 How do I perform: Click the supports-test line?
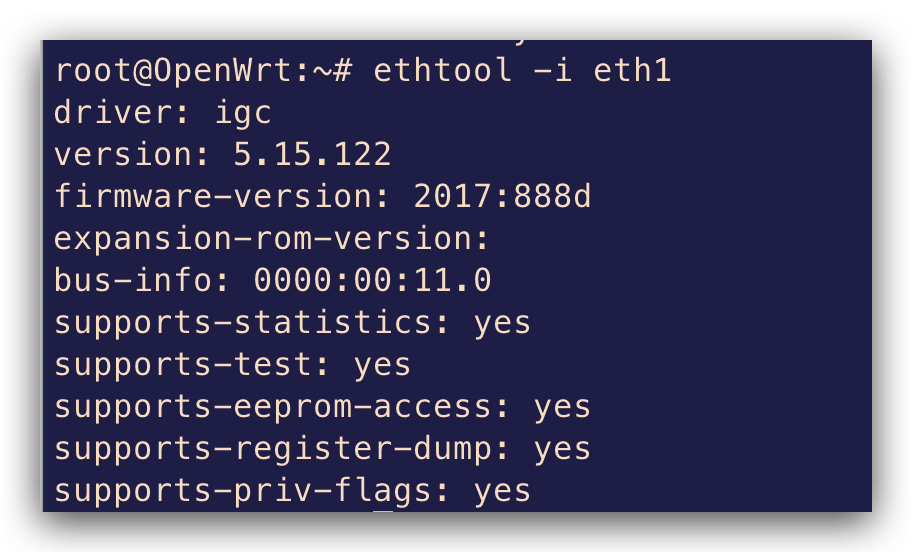coord(232,365)
